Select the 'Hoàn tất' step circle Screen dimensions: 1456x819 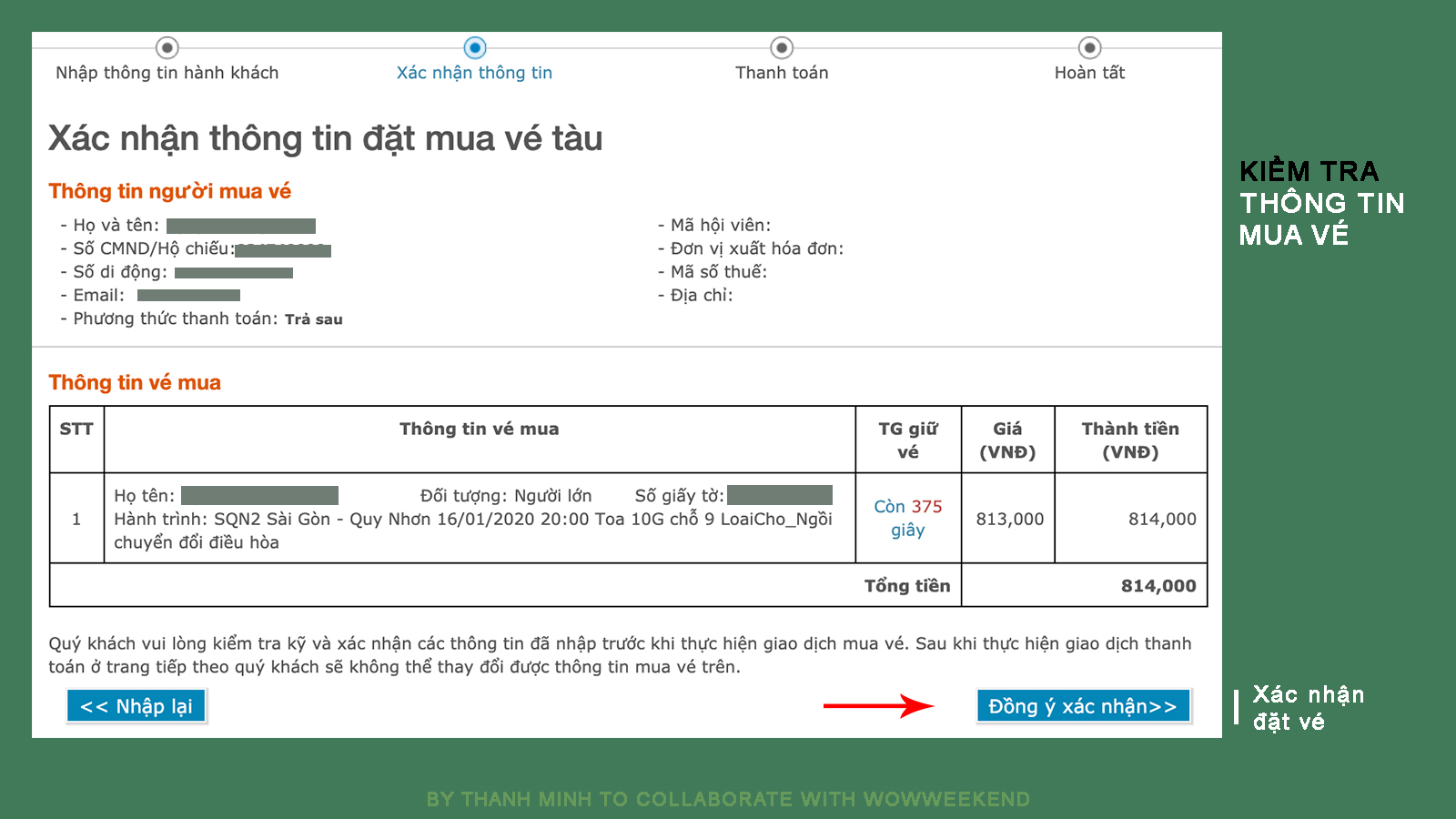1089,47
